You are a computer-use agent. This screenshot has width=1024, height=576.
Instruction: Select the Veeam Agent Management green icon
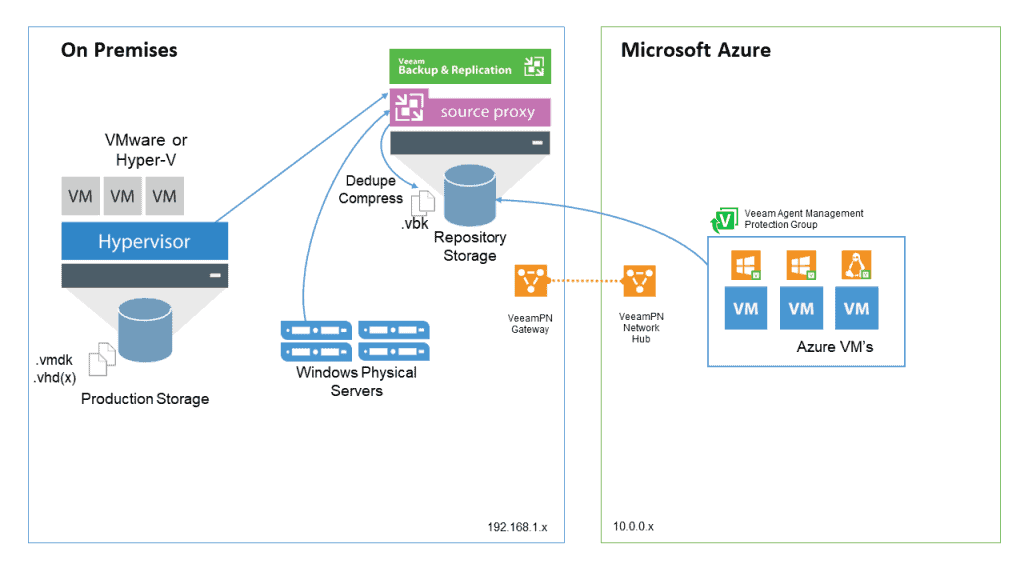pos(724,220)
